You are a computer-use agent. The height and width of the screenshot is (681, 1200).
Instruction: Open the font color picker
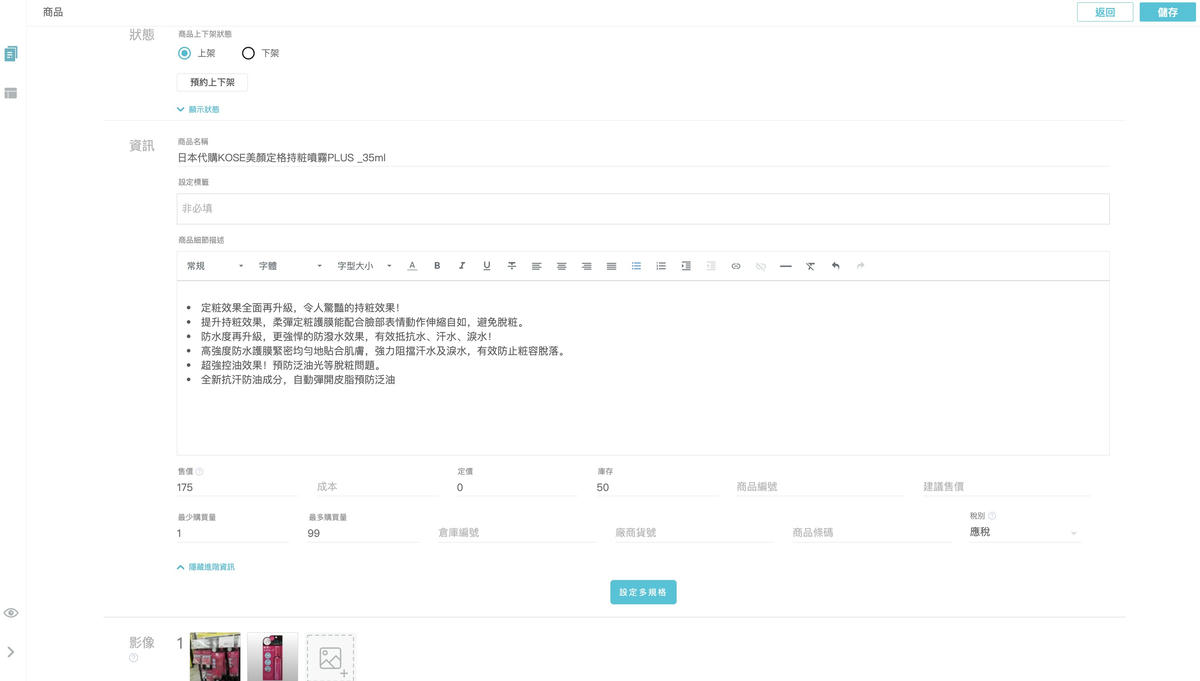[412, 266]
